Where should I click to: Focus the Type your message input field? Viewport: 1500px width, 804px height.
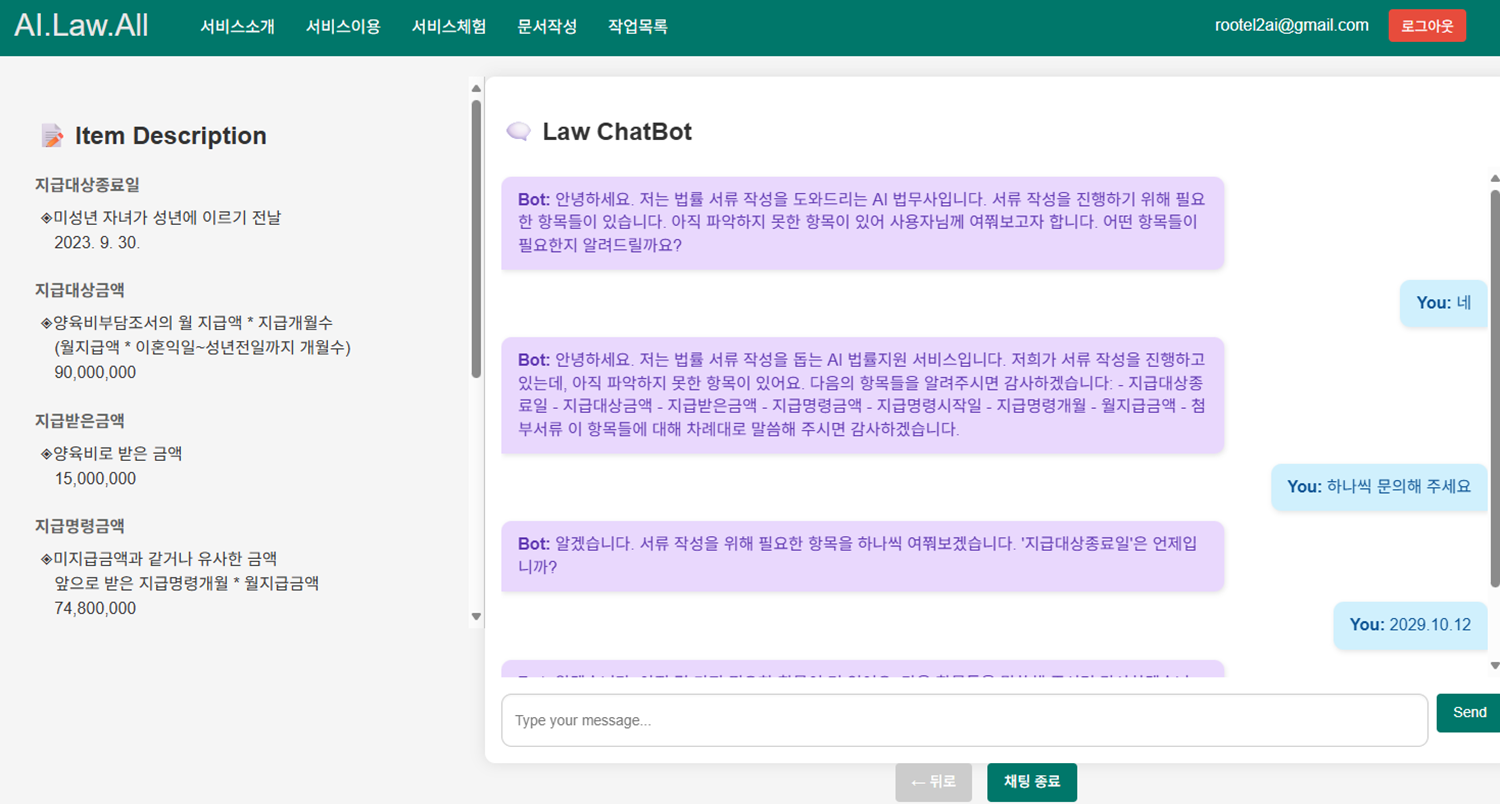tap(964, 720)
